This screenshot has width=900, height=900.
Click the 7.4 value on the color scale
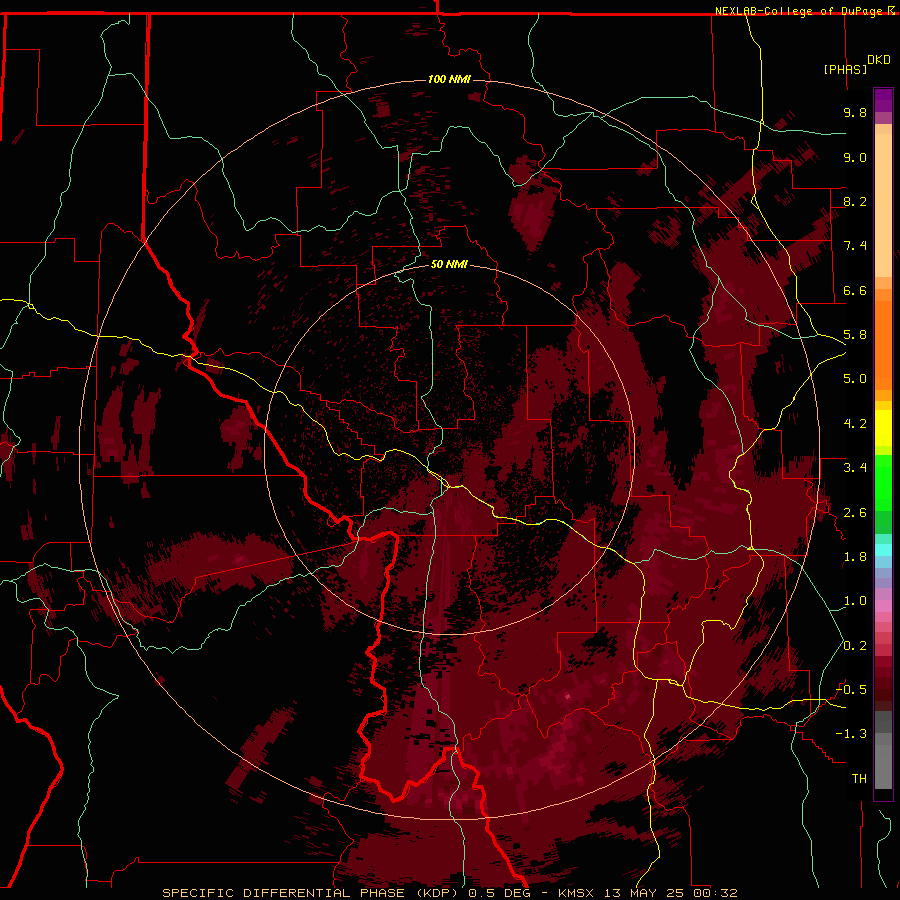855,246
